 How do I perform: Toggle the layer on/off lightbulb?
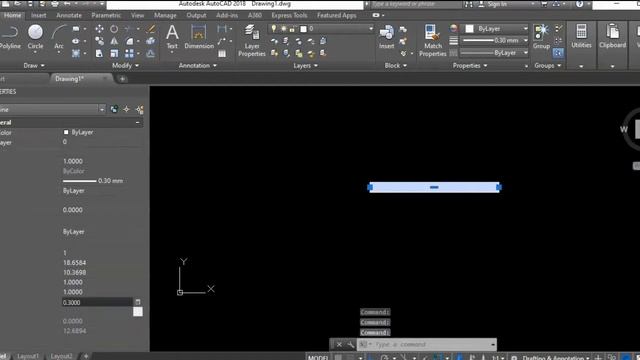(x=273, y=29)
